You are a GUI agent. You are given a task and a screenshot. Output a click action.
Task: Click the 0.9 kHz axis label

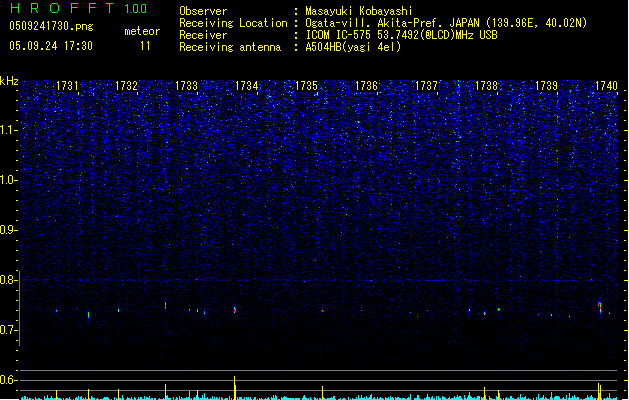[9, 230]
